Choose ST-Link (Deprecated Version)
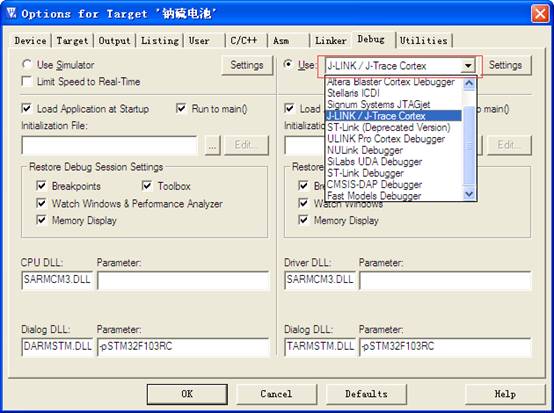Viewport: 554px width, 413px height. (x=394, y=127)
